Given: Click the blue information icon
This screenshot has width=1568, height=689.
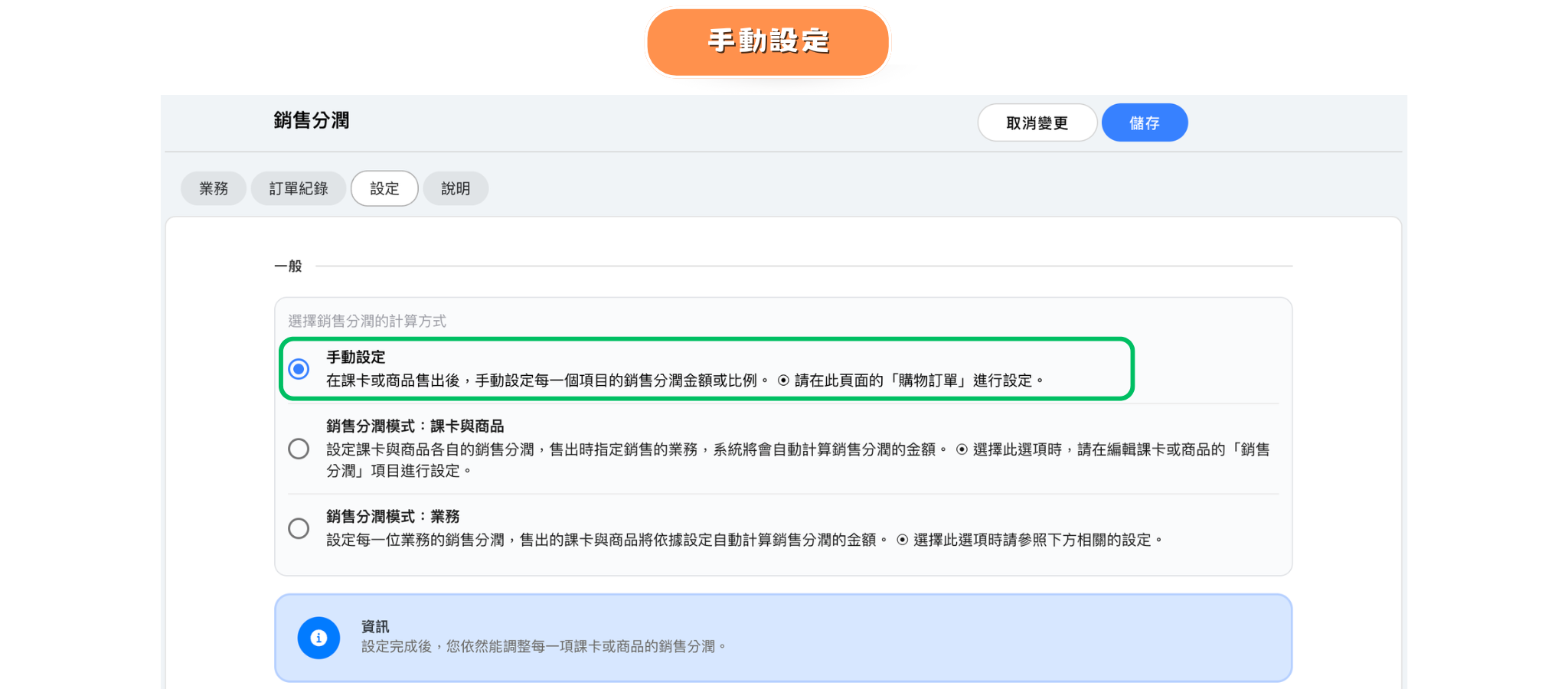Looking at the screenshot, I should 318,638.
